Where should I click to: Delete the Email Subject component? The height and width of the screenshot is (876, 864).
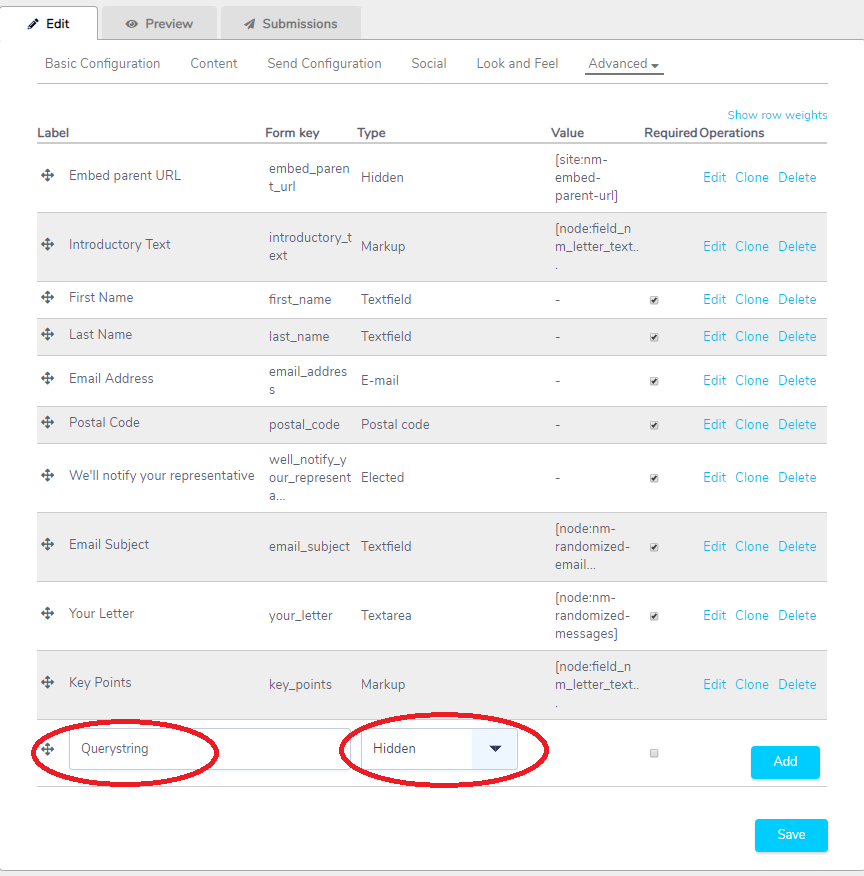(x=797, y=546)
